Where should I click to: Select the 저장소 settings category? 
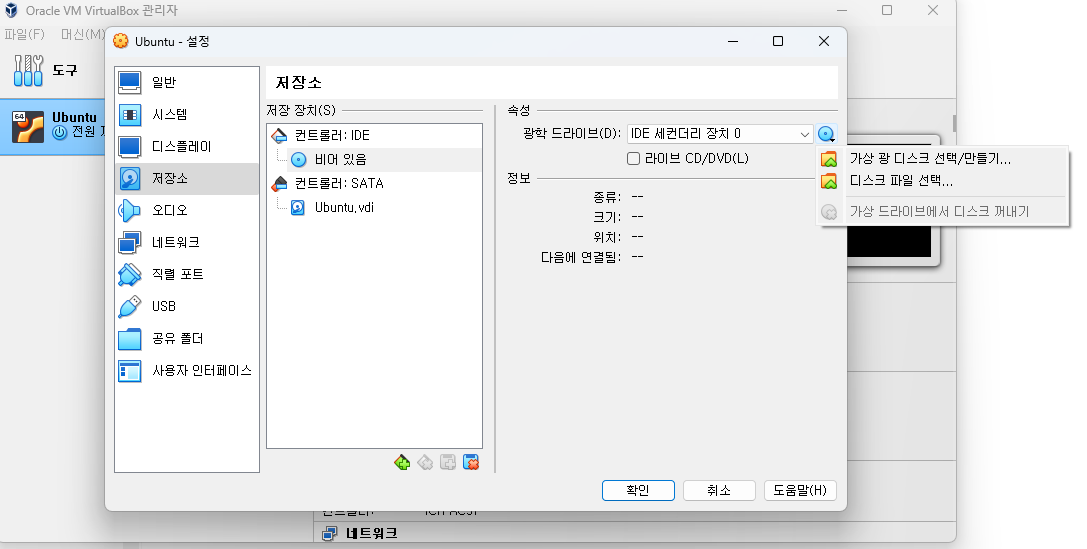(186, 178)
